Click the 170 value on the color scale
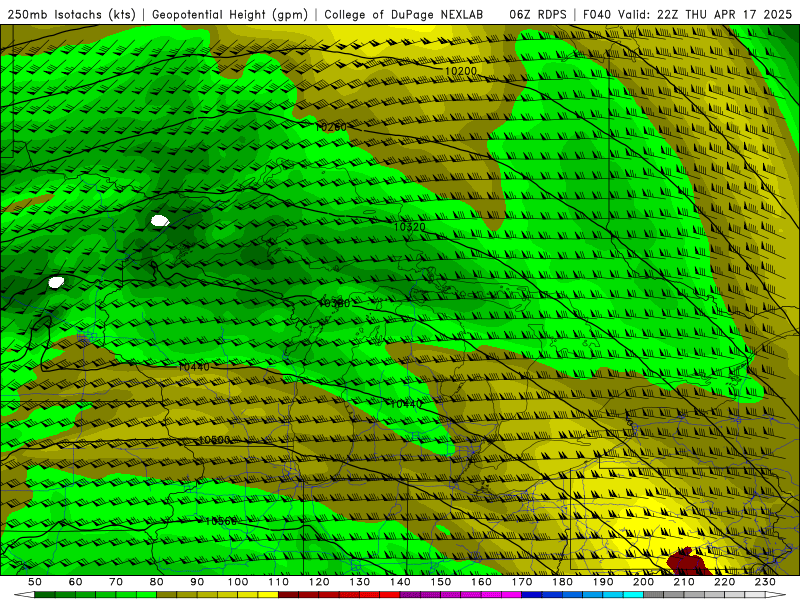The image size is (800, 600). (522, 582)
